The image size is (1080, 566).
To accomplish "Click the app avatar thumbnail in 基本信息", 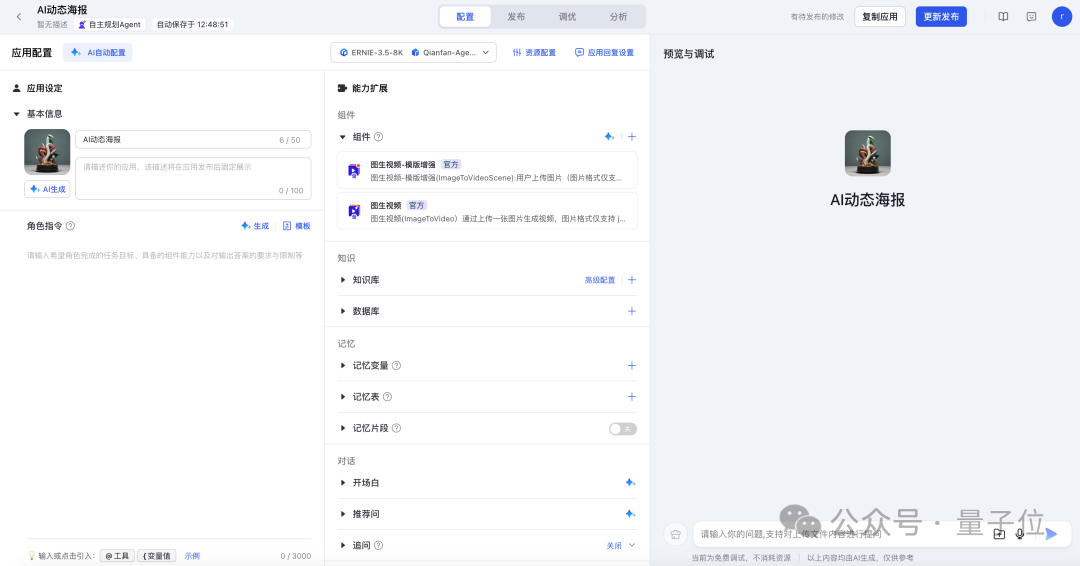I will point(47,152).
